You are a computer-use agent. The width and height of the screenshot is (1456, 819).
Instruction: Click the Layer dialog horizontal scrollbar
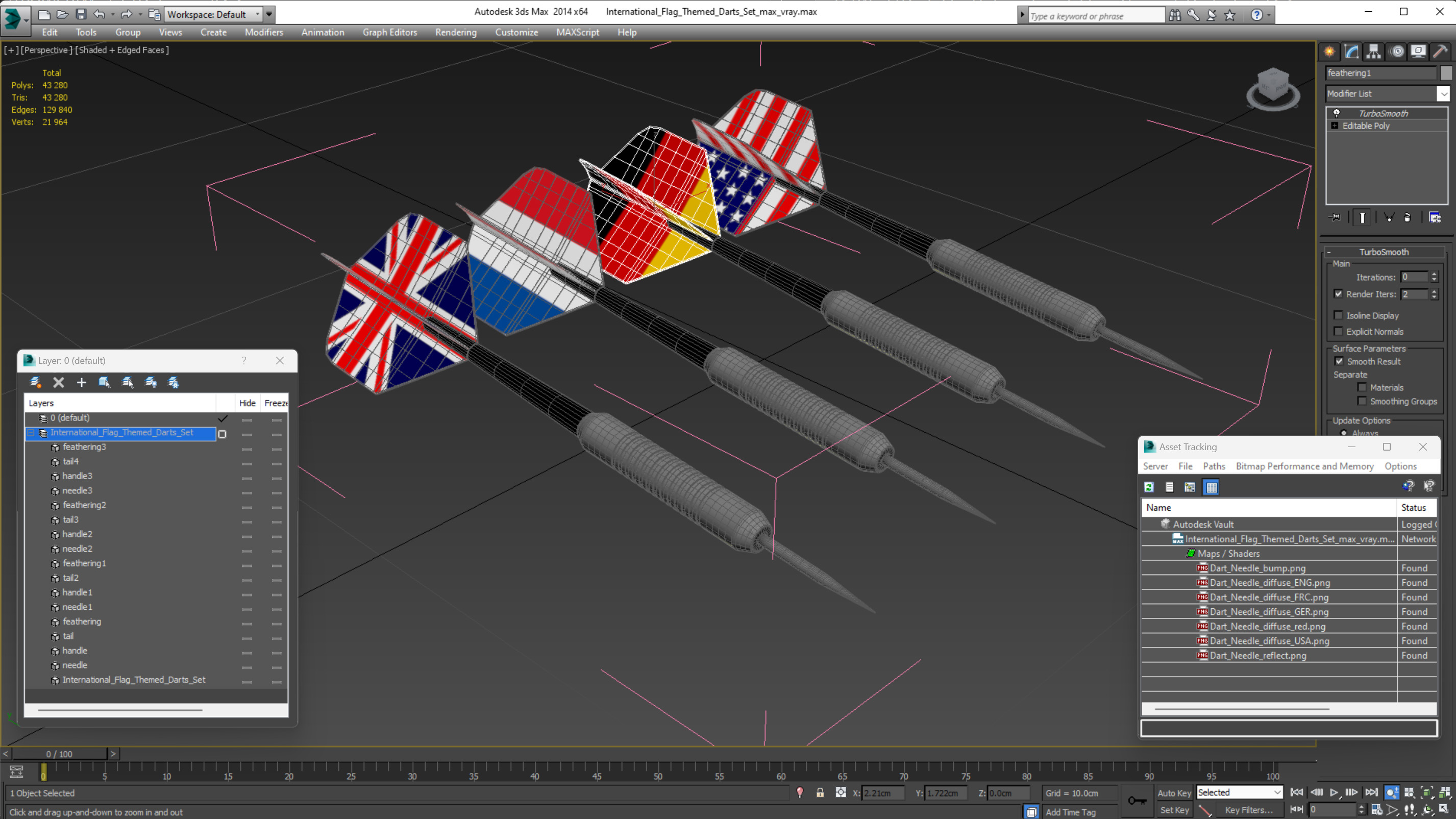pyautogui.click(x=120, y=709)
